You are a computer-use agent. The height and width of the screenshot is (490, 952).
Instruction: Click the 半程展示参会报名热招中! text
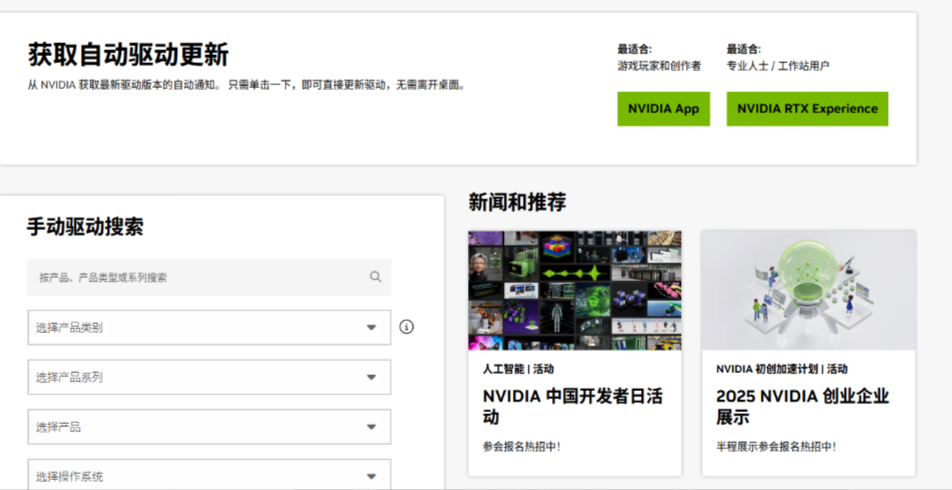coord(776,446)
